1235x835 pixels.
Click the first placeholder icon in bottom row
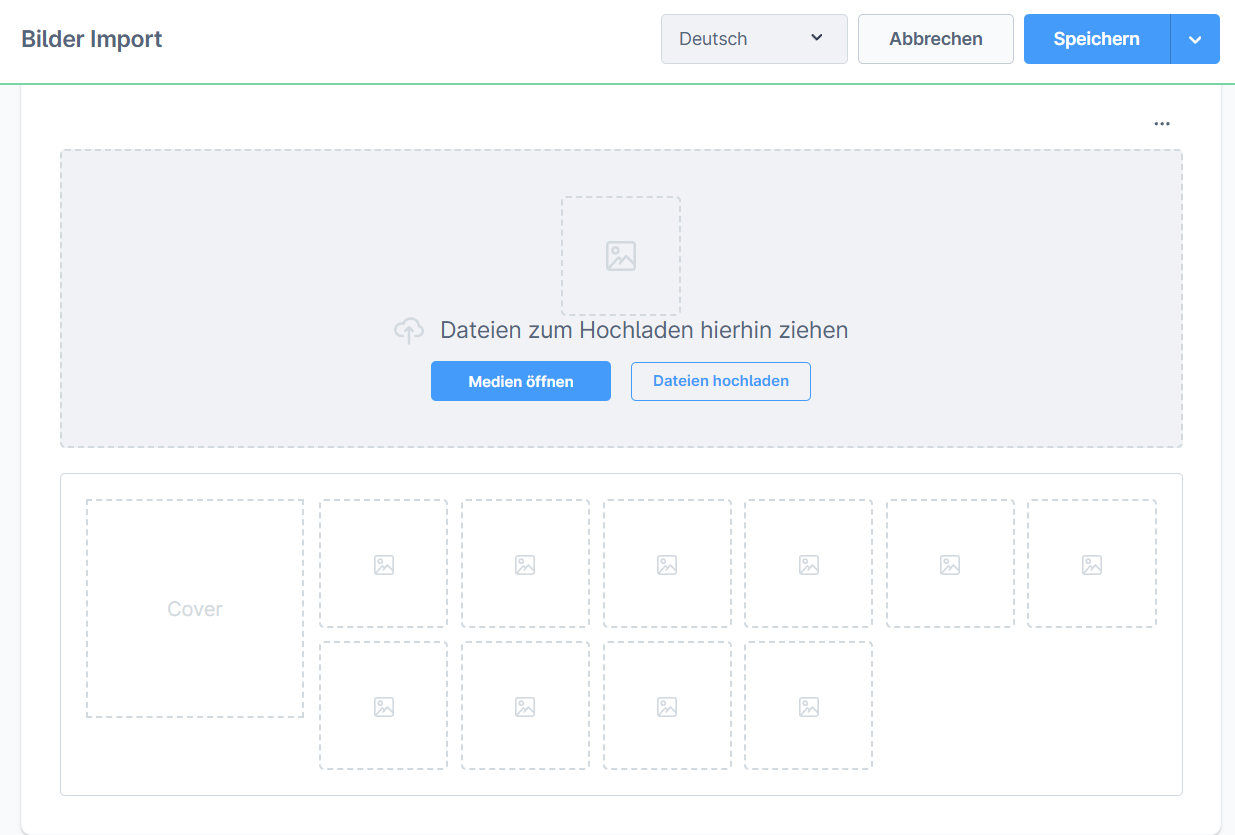point(383,705)
